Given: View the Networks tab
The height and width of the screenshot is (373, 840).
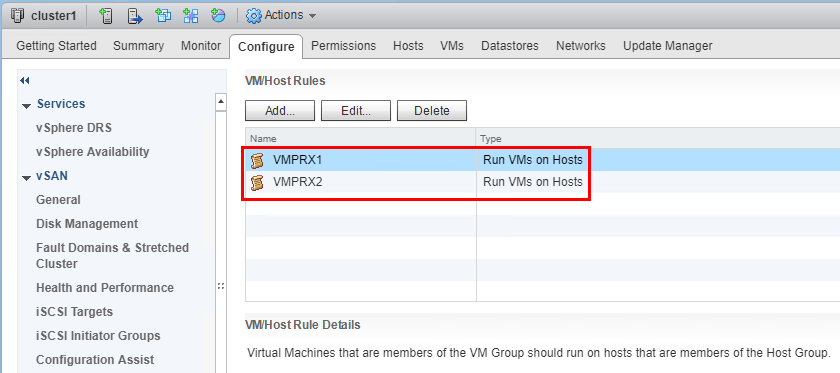Looking at the screenshot, I should click(581, 46).
